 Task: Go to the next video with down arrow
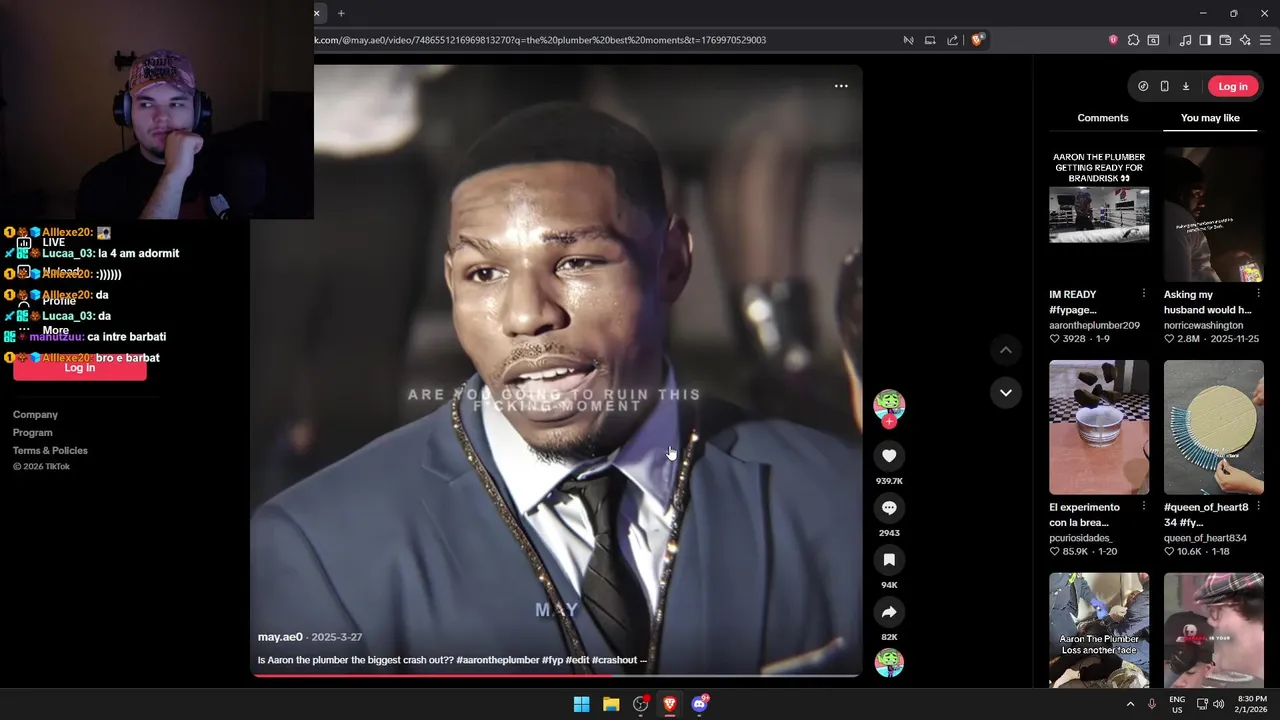coord(1006,392)
